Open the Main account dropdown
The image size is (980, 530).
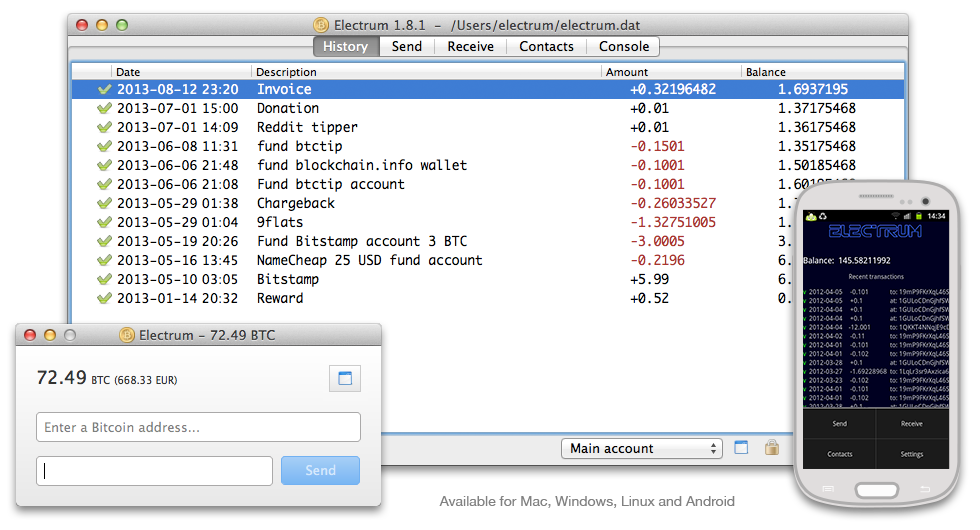pyautogui.click(x=641, y=448)
